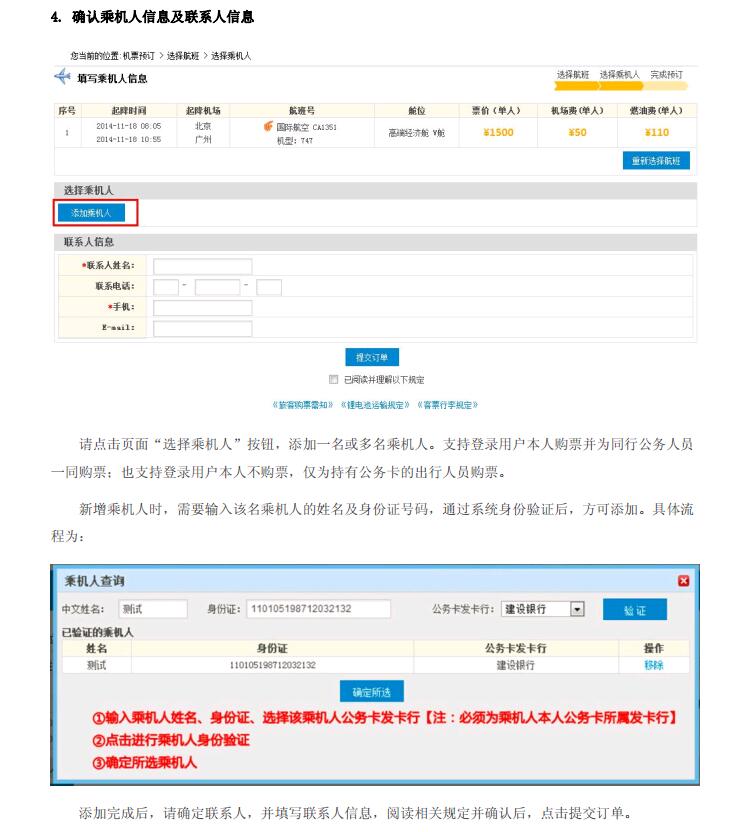Screen dimensions: 747x832
Task: Remove the verified passenger via 移除
Action: (x=653, y=665)
